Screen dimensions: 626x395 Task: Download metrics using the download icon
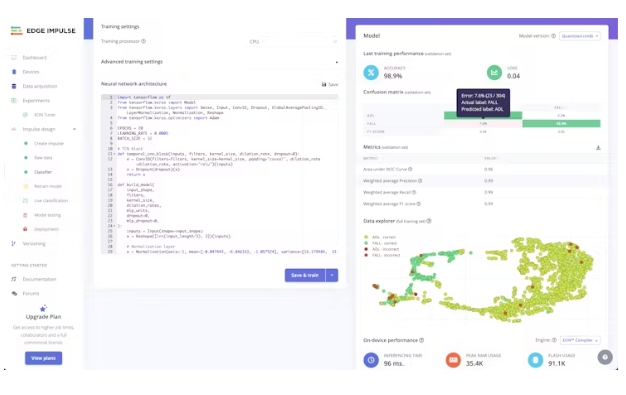click(x=598, y=147)
